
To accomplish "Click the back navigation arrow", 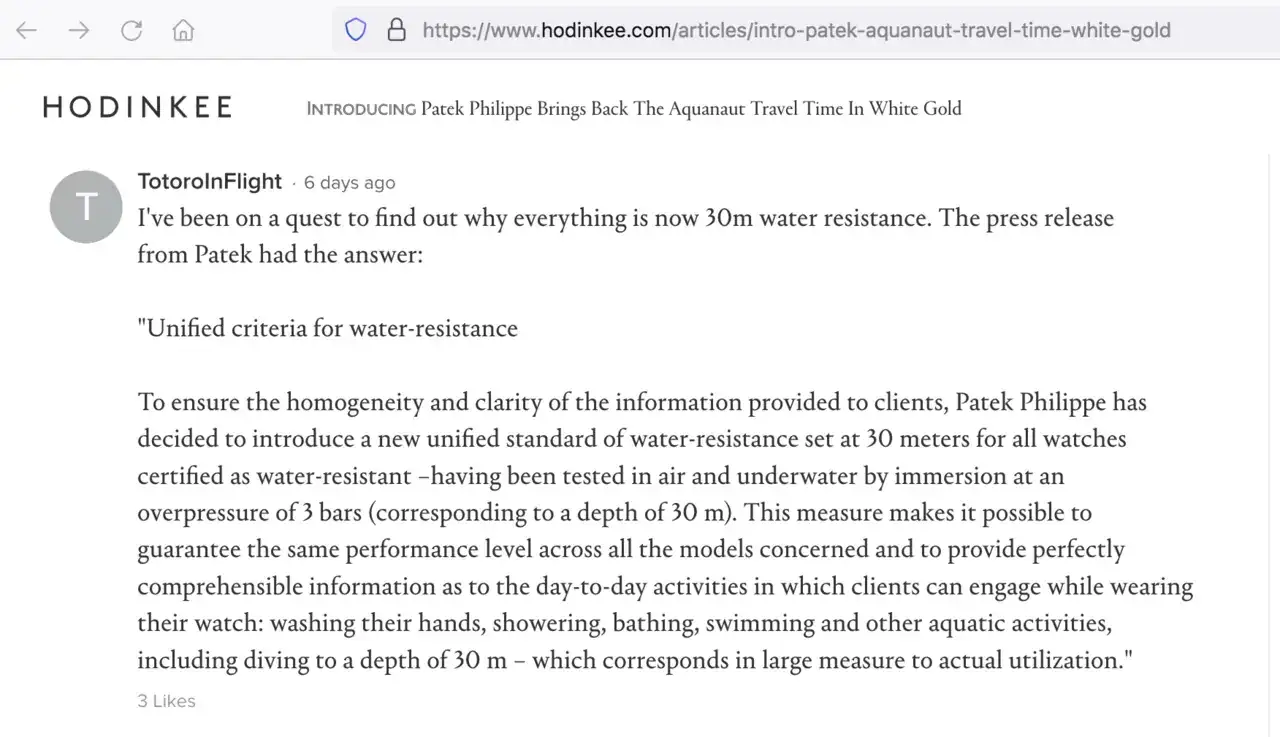I will [25, 30].
